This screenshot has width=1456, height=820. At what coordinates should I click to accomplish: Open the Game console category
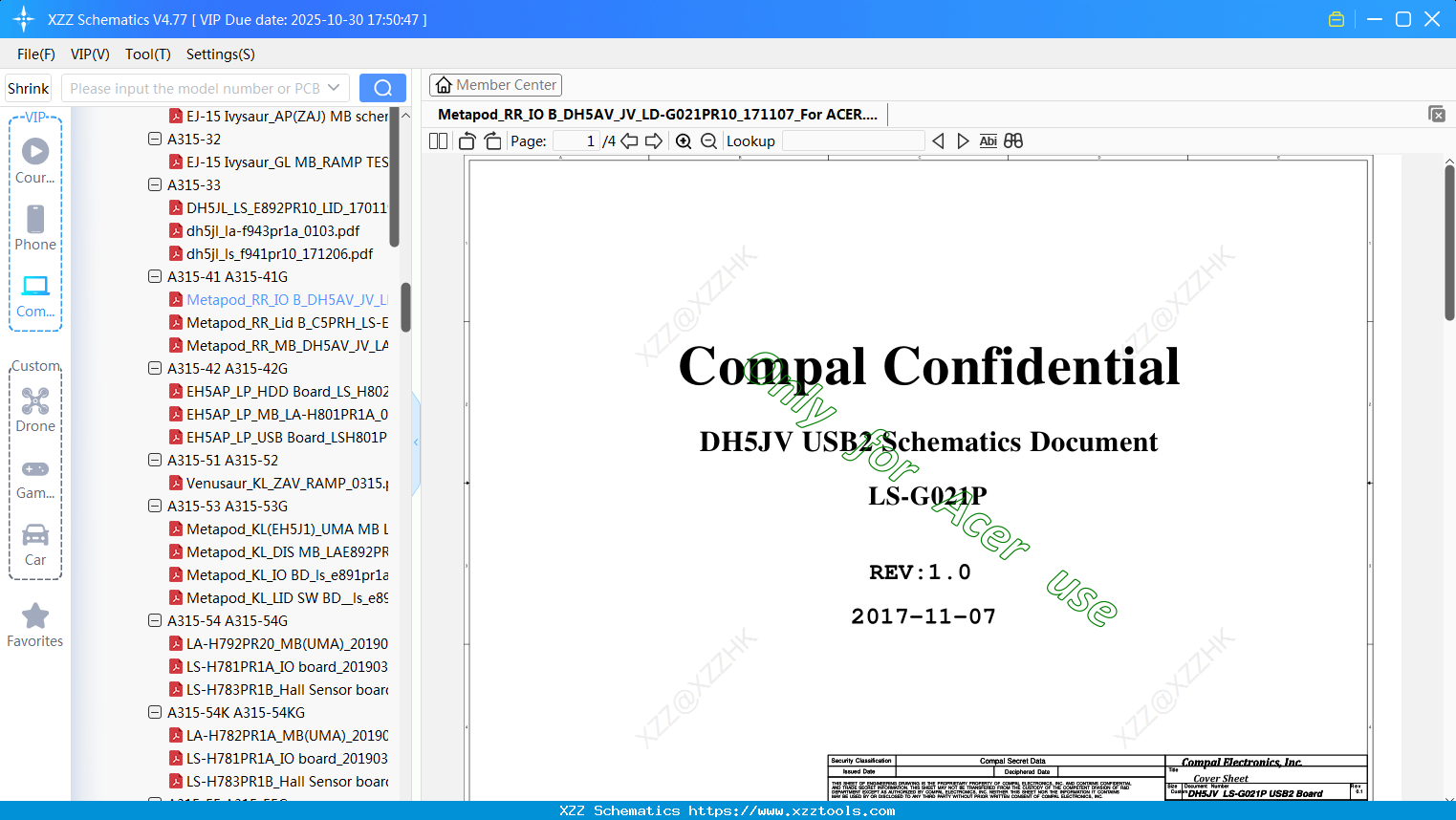coord(35,479)
